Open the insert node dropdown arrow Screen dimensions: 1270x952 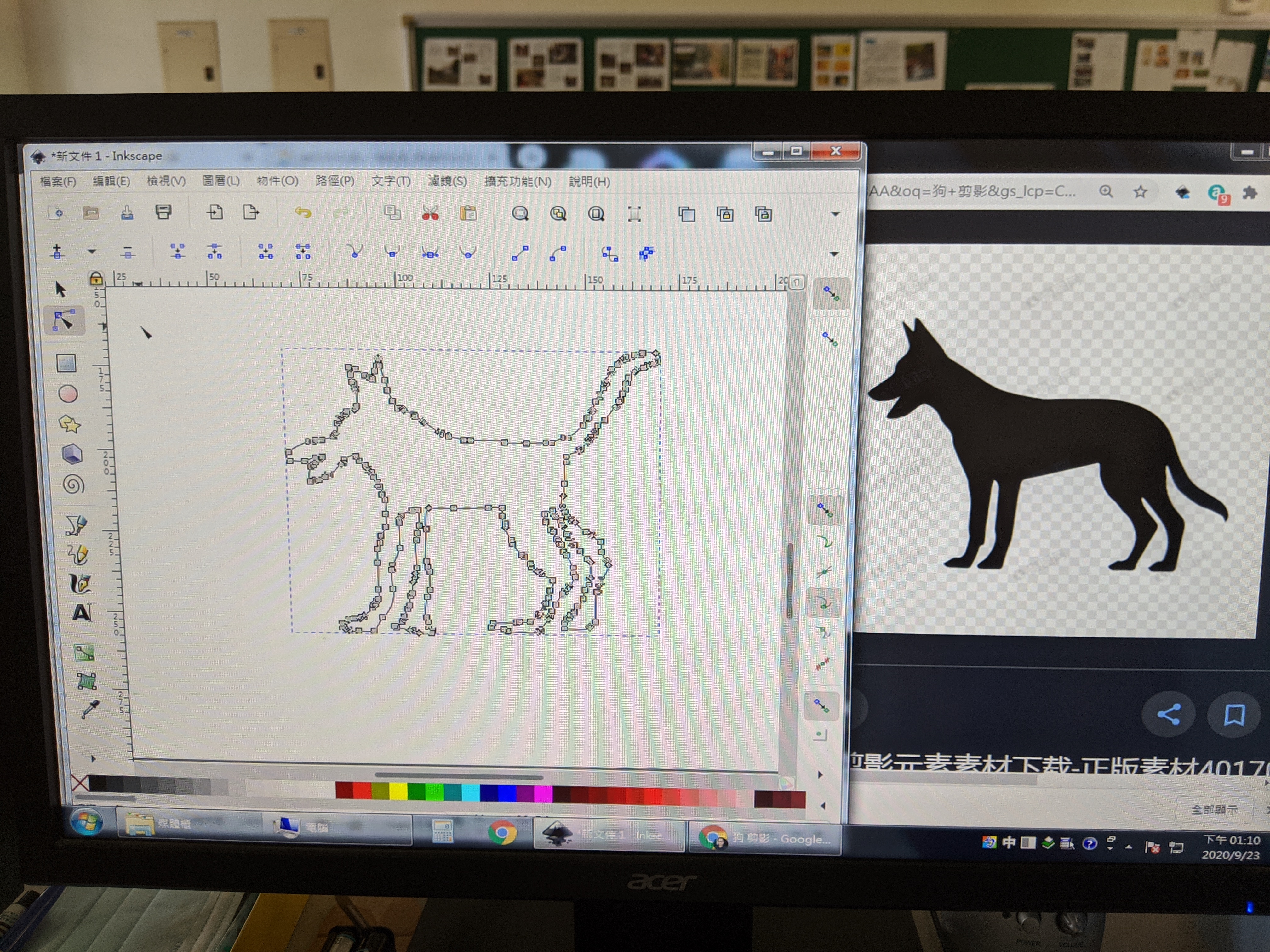coord(91,251)
